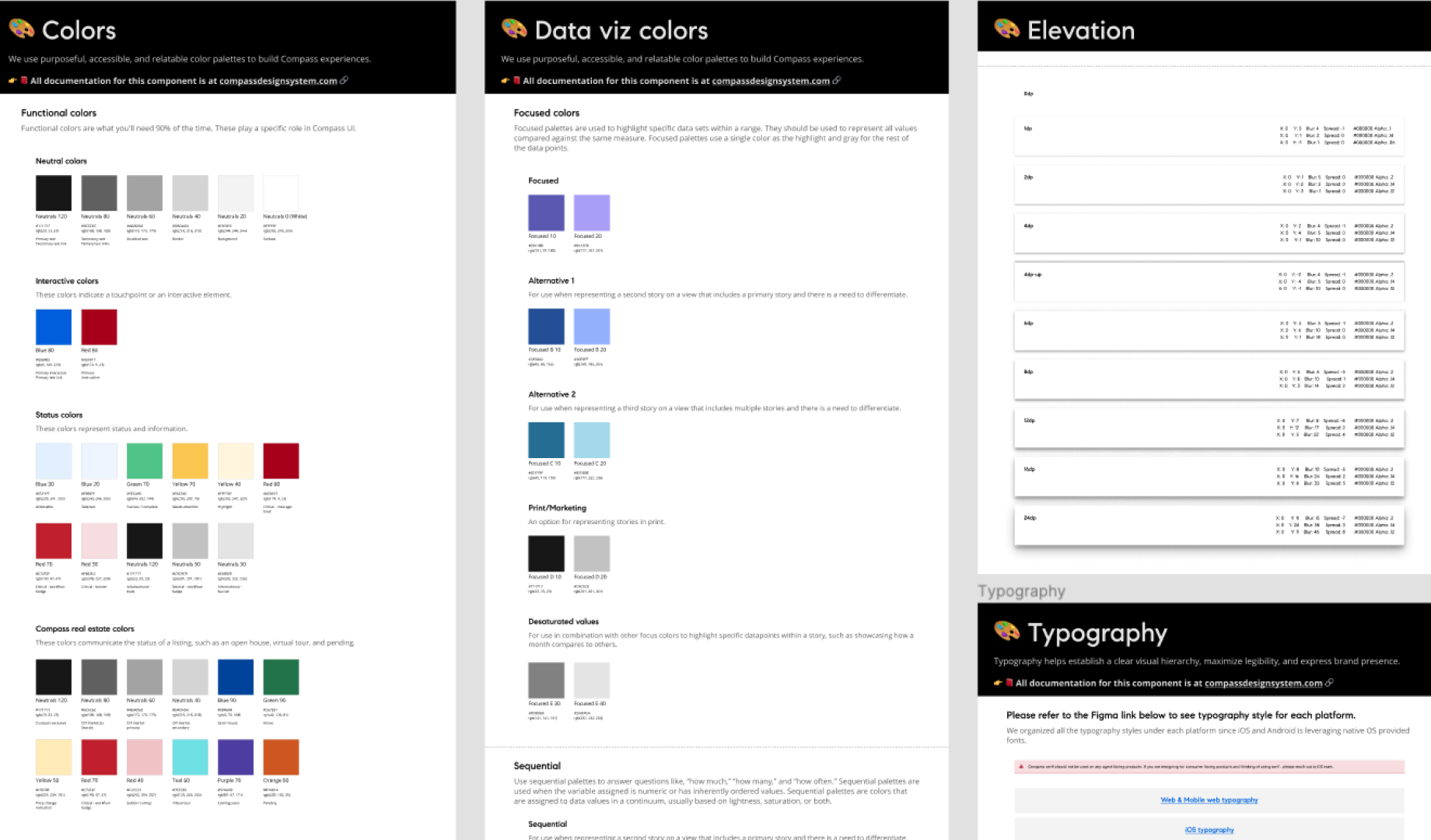1431x840 pixels.
Task: Select the Red 40 real estate swatch
Action: 145,757
